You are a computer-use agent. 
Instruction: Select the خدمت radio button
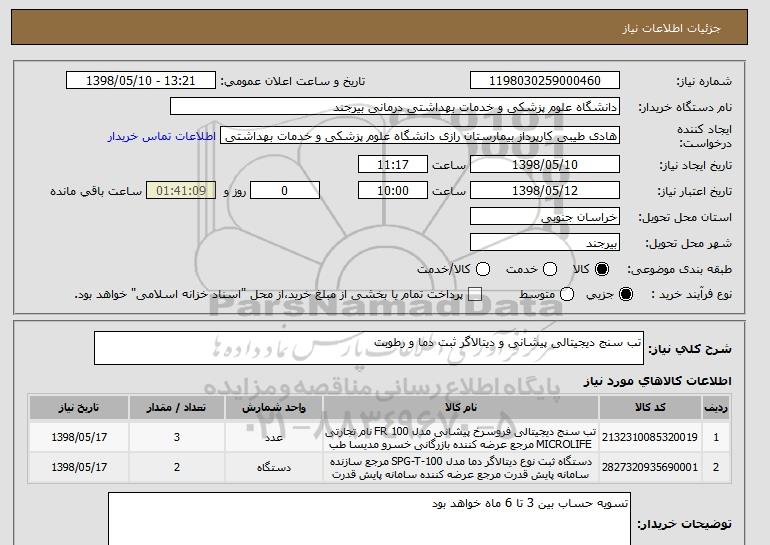550,269
